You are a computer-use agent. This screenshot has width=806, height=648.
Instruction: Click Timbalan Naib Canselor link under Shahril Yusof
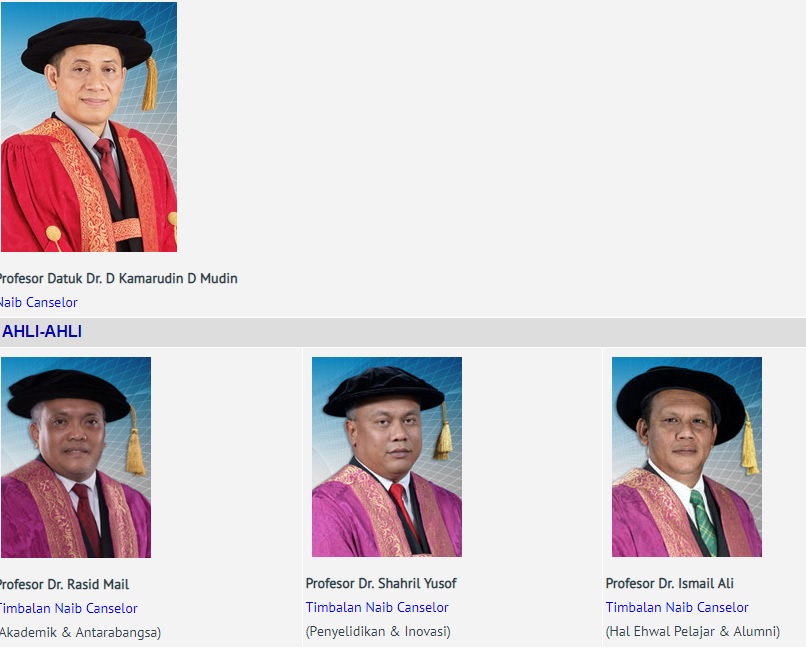(377, 607)
